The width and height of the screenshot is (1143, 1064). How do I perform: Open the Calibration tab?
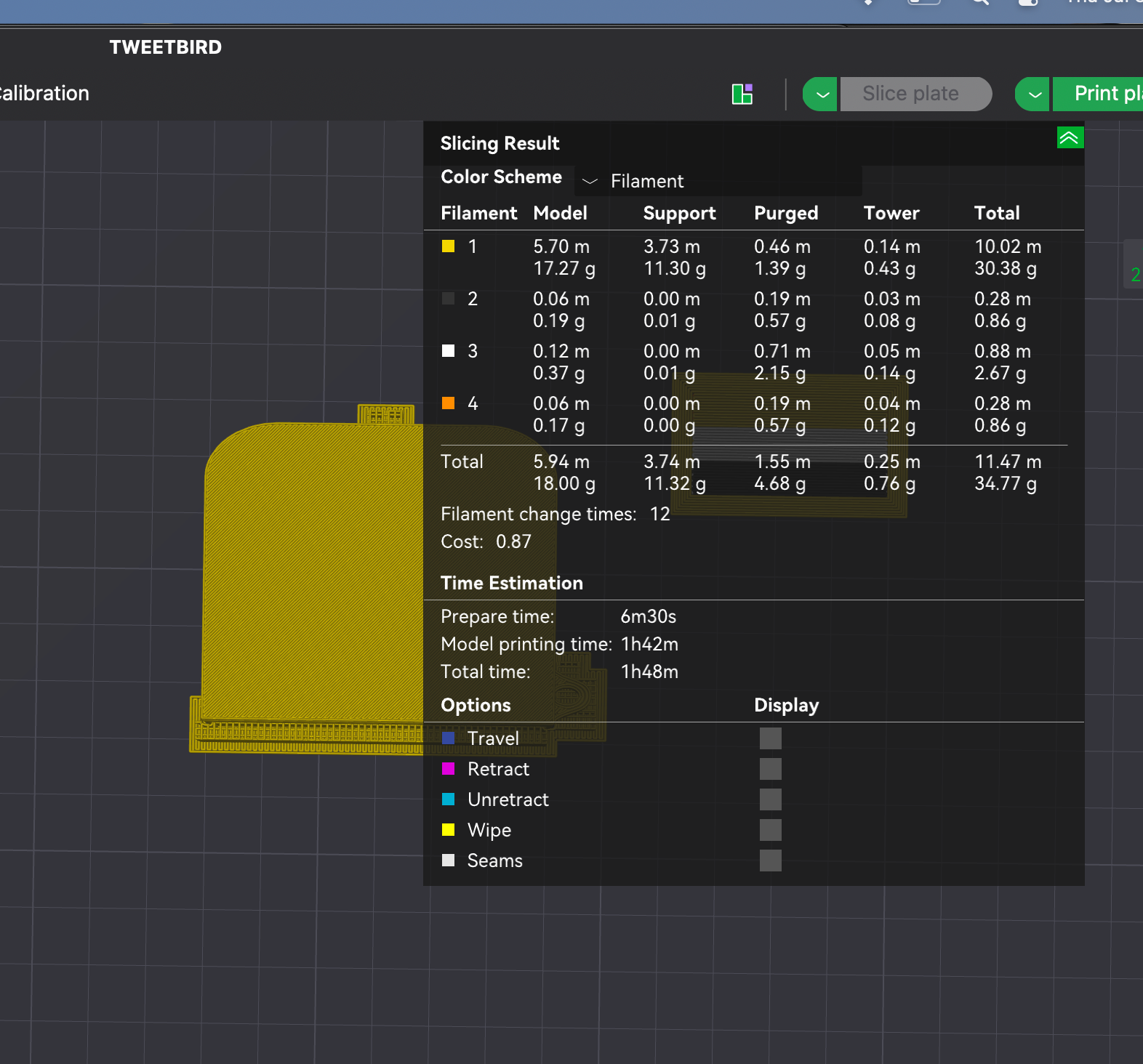(44, 93)
